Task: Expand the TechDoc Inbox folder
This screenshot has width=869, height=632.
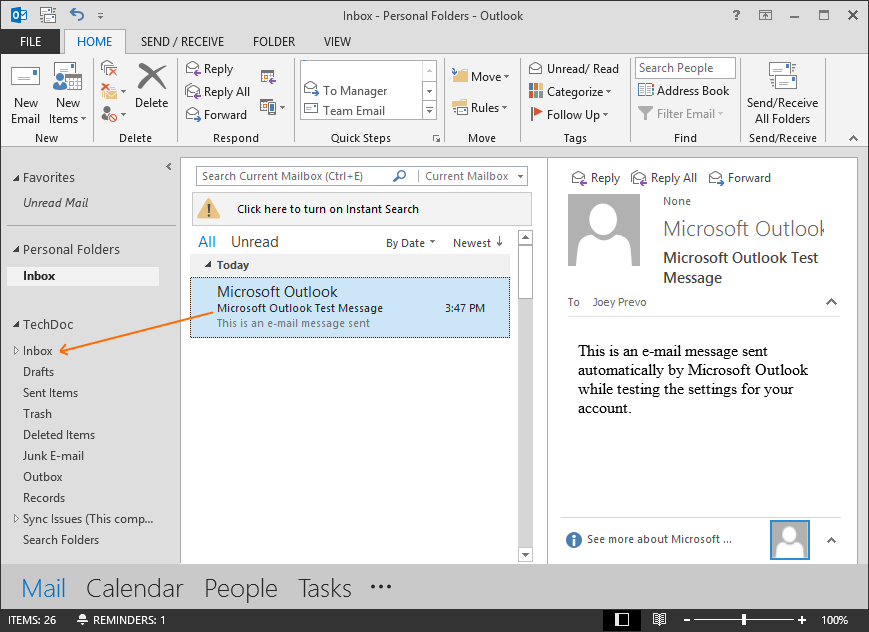Action: [x=16, y=350]
